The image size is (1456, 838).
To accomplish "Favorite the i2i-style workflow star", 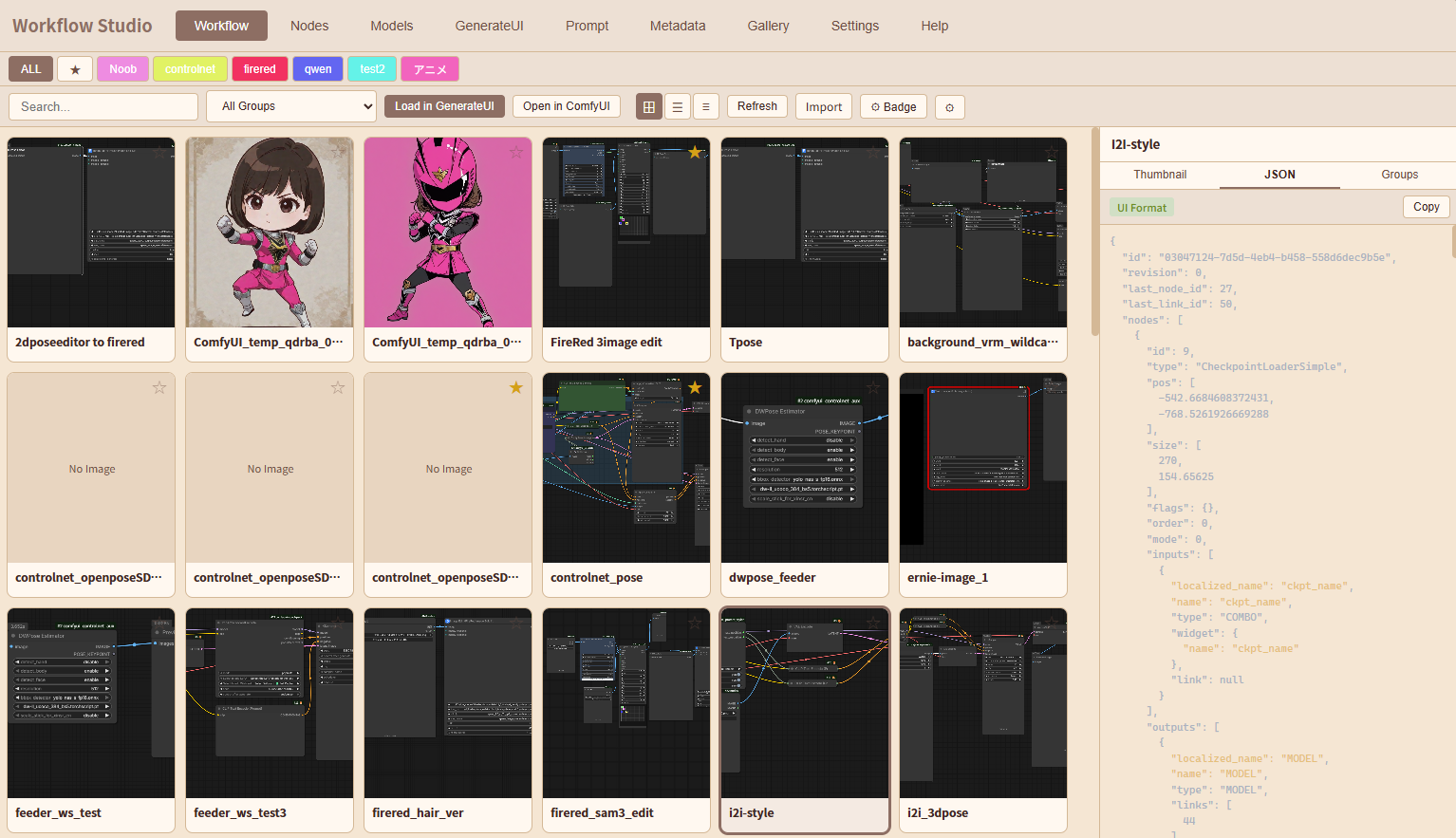I will pos(873,623).
